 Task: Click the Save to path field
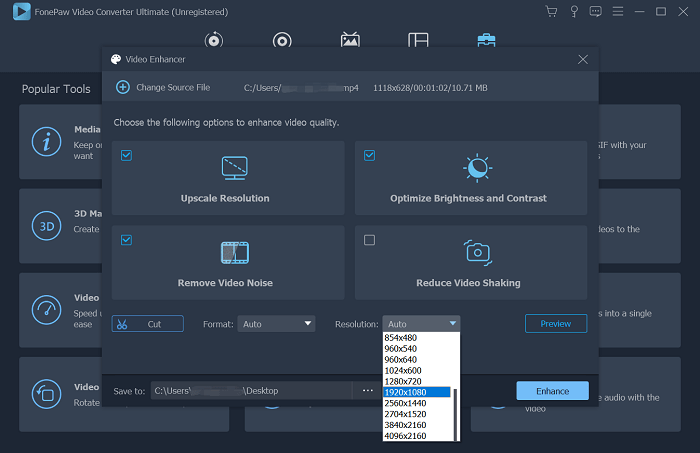[x=251, y=391]
